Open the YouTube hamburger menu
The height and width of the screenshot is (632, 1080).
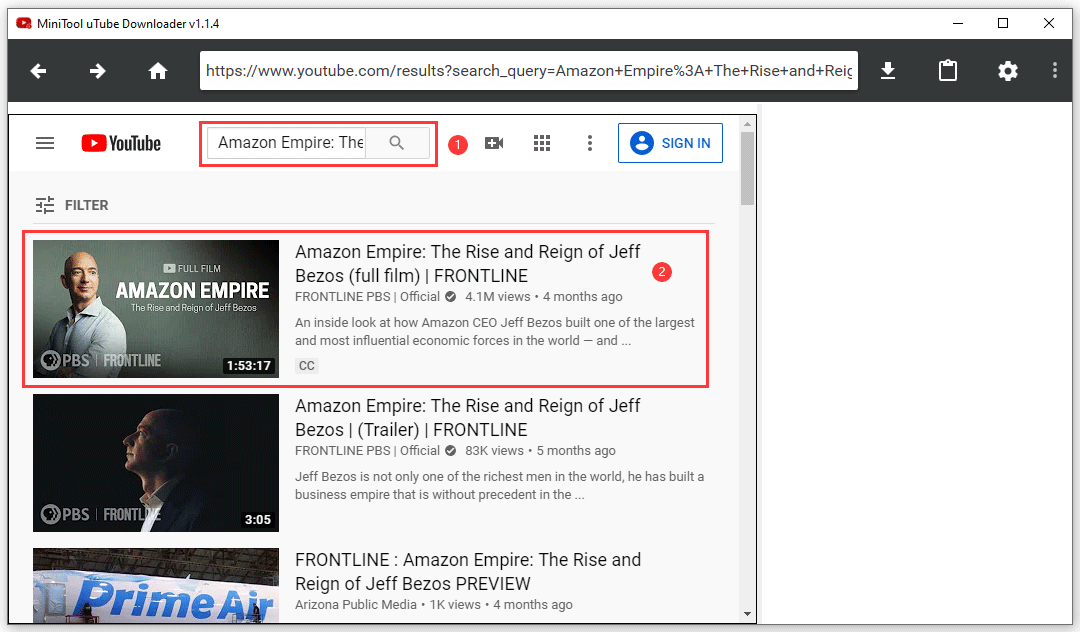point(45,142)
